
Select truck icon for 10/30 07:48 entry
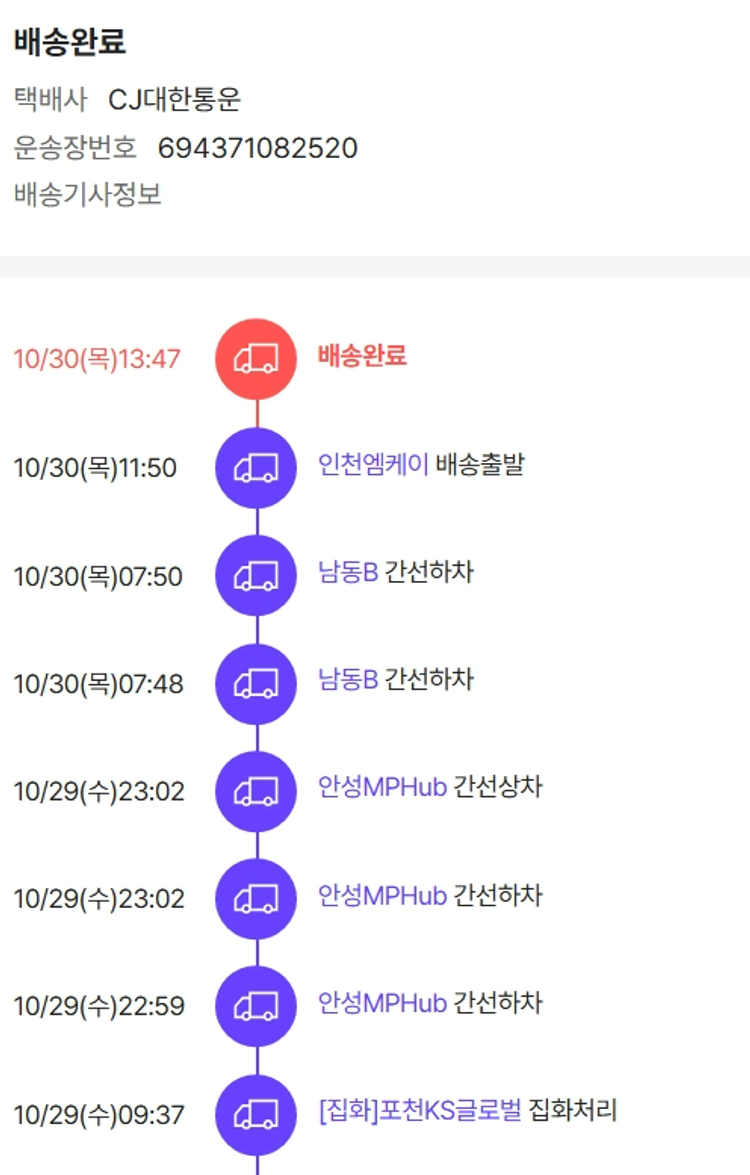click(256, 684)
